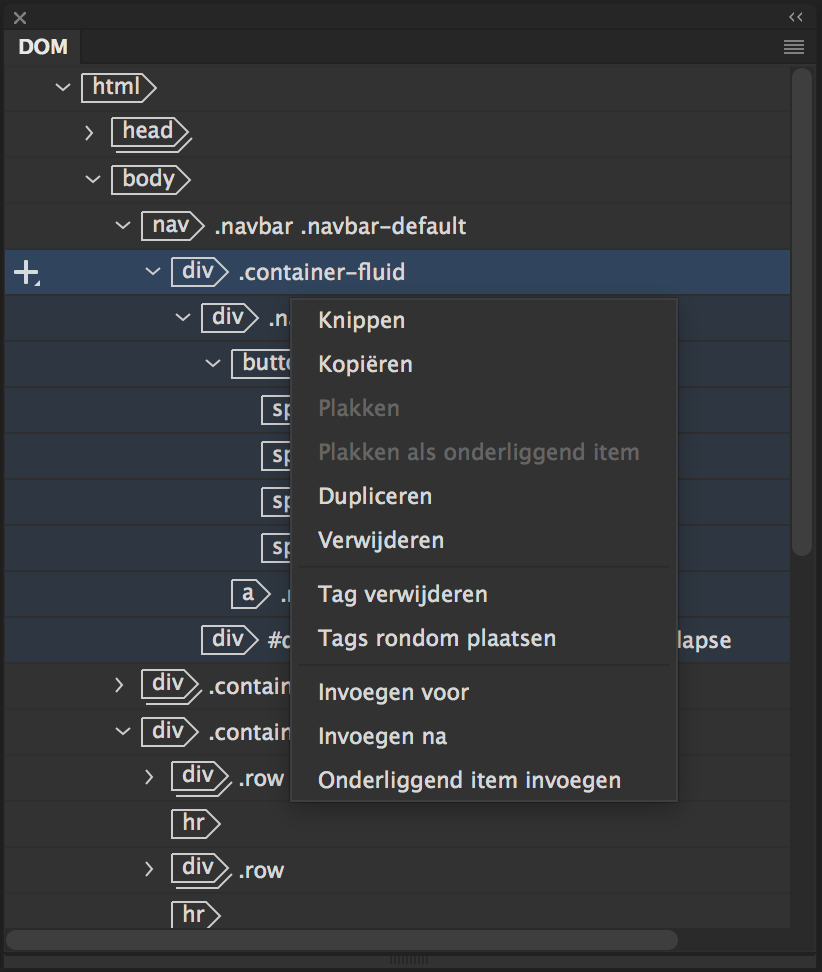
Task: Collapse the body node chevron
Action: point(93,179)
